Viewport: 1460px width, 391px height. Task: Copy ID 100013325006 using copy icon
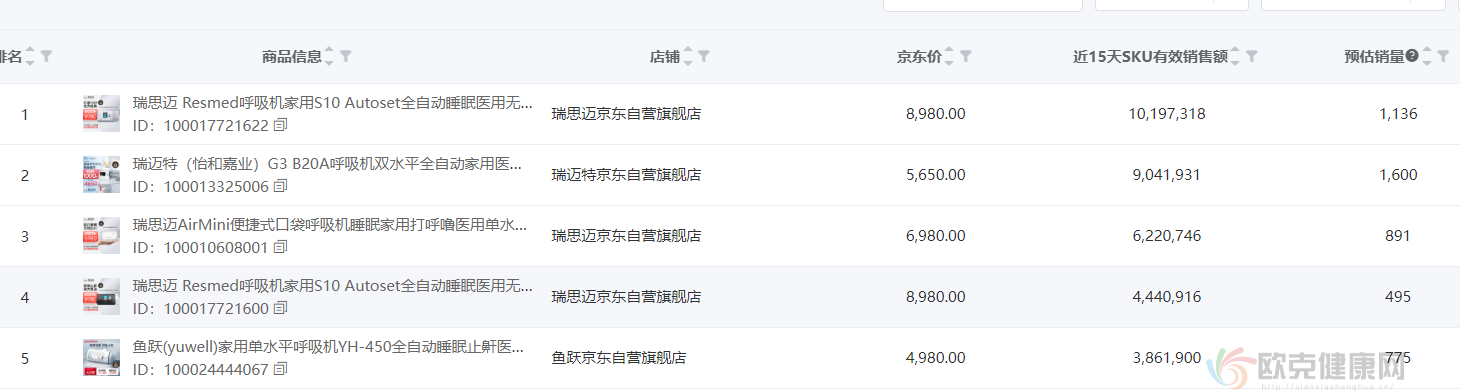coord(280,186)
